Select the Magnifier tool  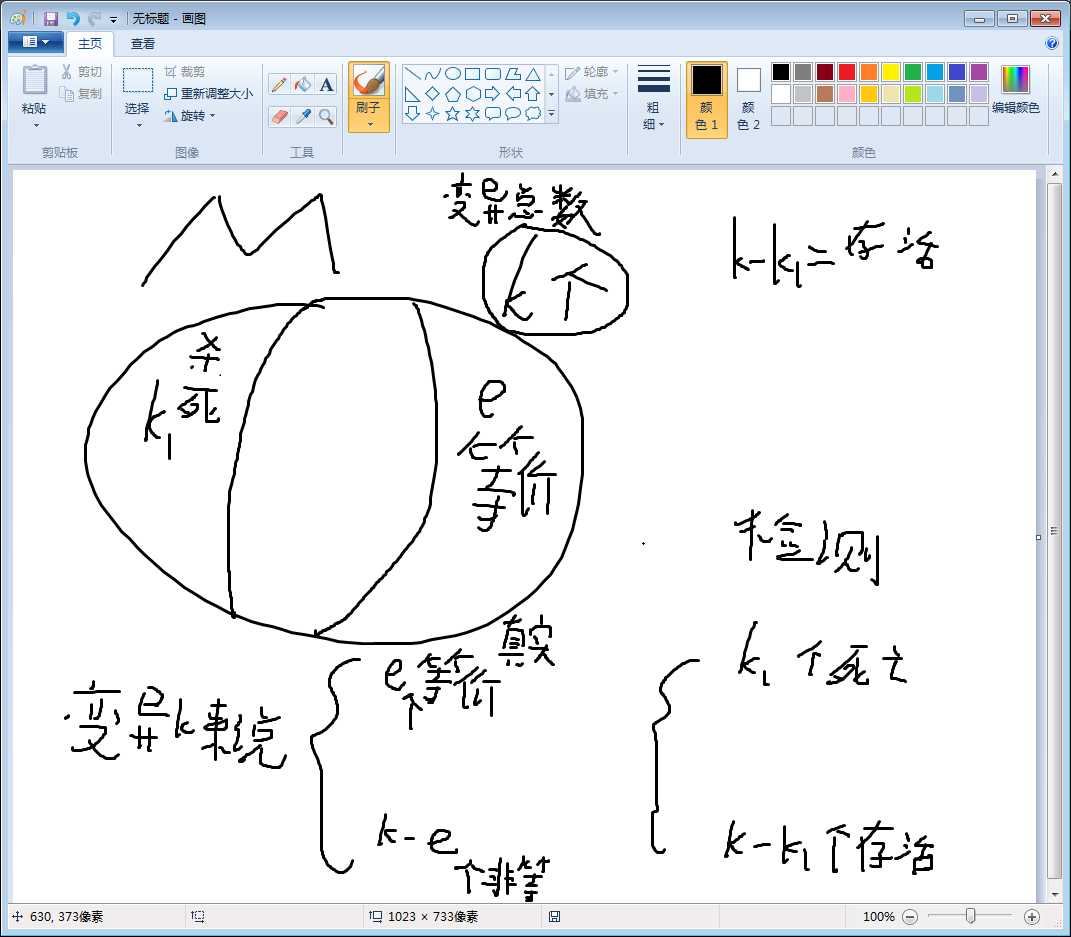pos(326,117)
